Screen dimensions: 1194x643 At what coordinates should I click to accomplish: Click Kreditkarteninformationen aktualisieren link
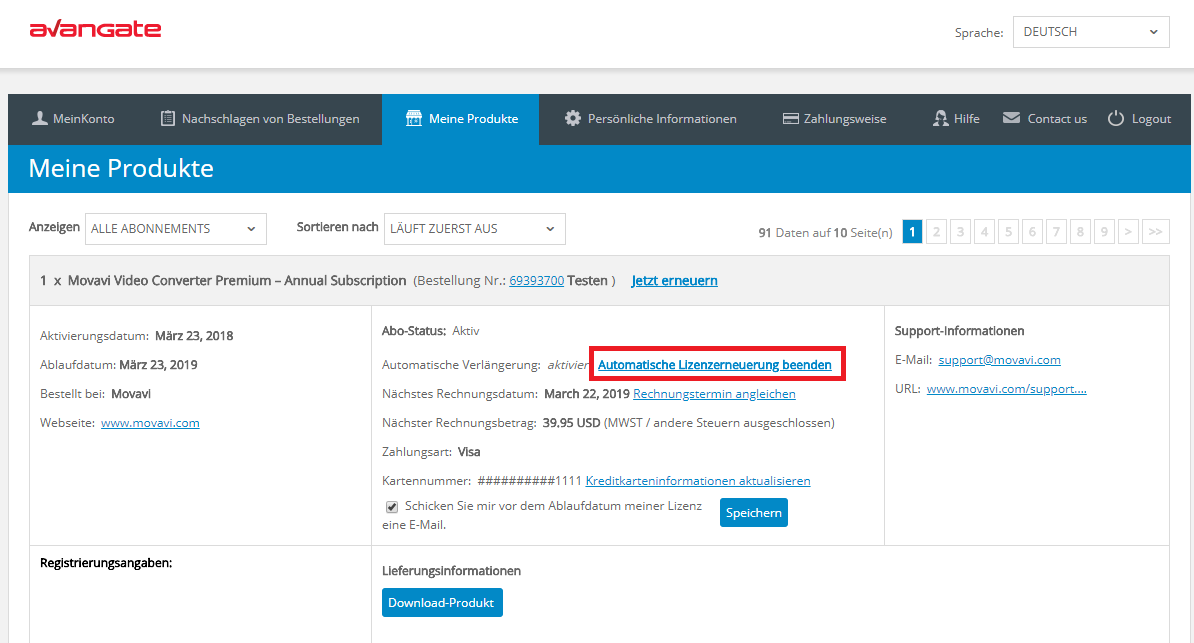click(698, 481)
